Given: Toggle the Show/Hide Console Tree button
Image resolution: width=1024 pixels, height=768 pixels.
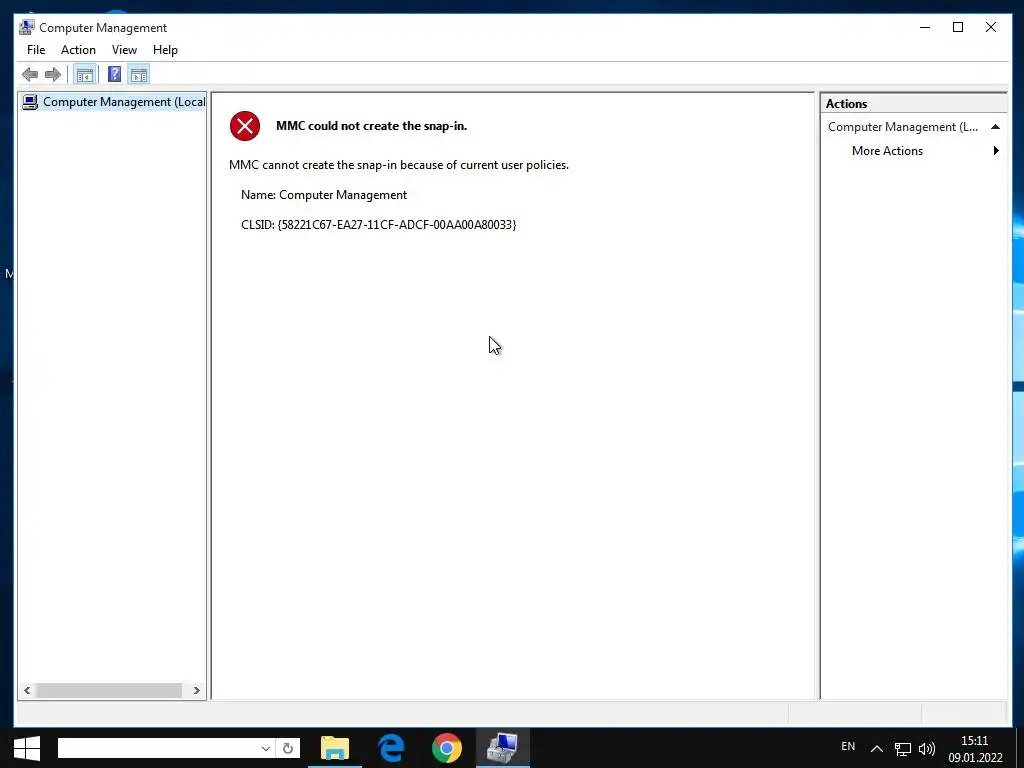Looking at the screenshot, I should point(84,74).
